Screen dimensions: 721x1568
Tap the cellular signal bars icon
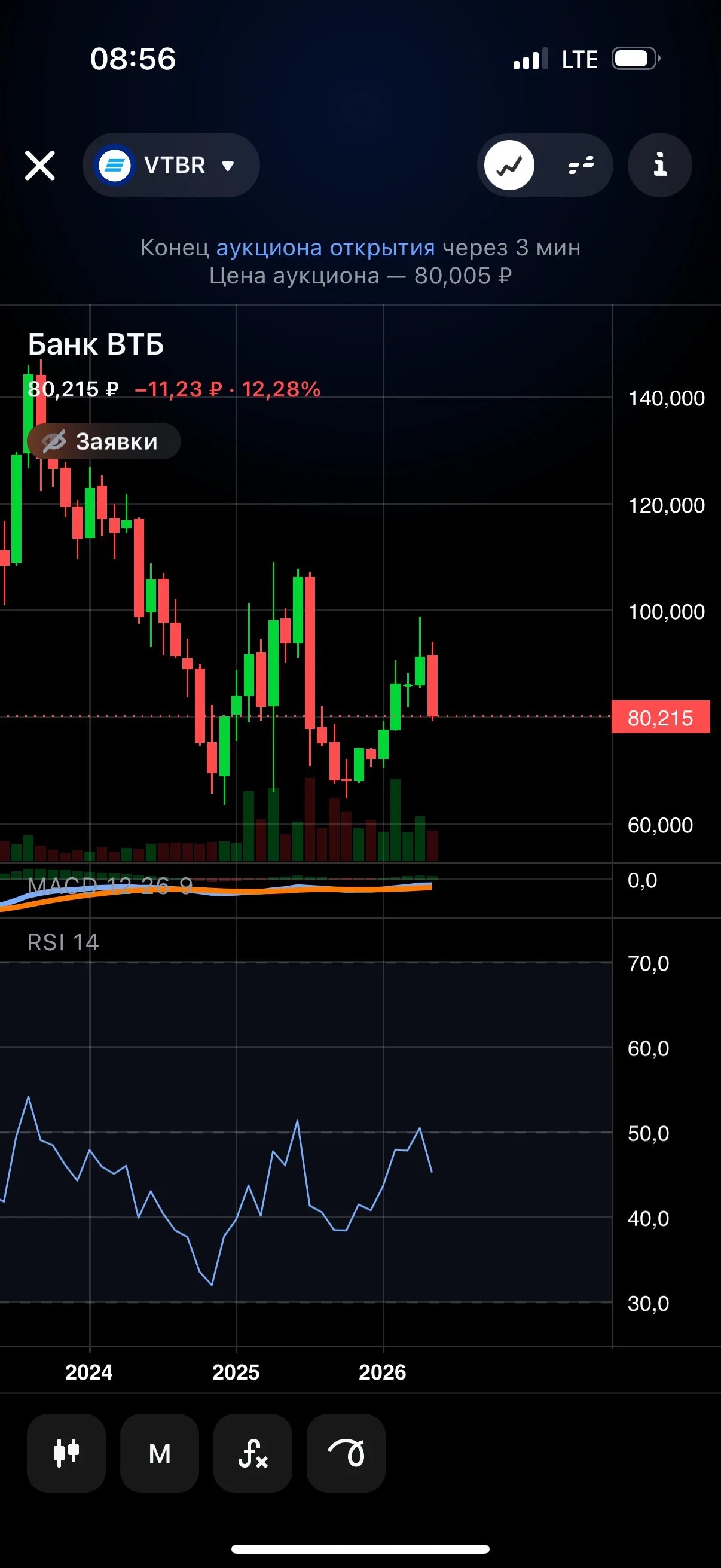click(530, 59)
